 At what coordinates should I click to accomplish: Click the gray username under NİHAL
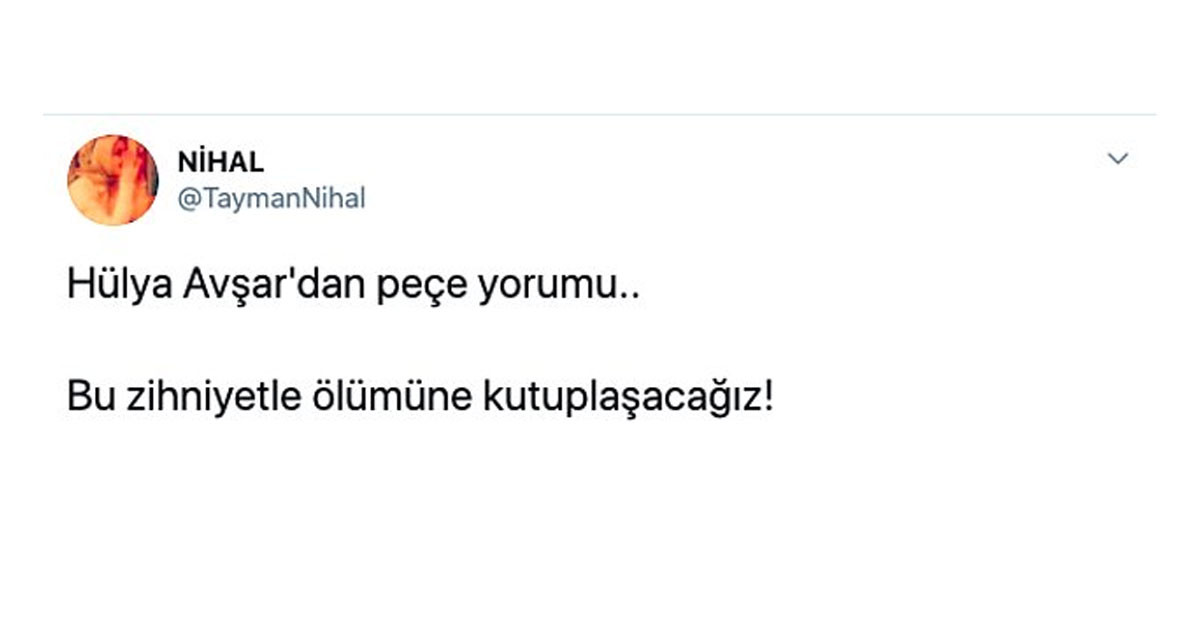click(x=271, y=199)
